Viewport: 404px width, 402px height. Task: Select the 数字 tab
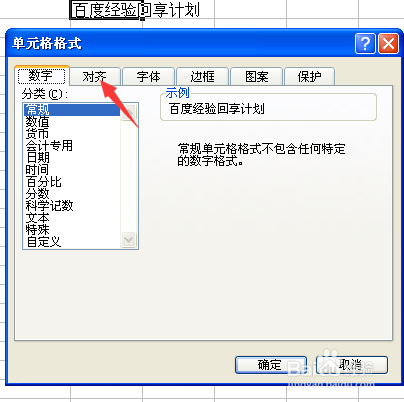coord(41,76)
